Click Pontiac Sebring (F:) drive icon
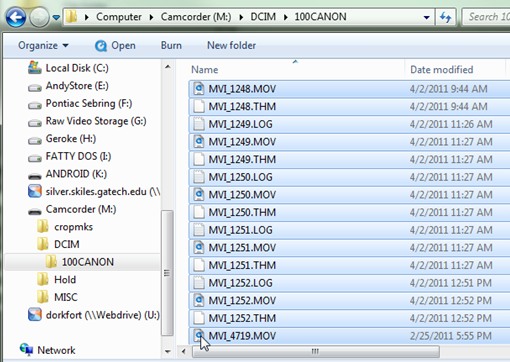 tap(35, 105)
